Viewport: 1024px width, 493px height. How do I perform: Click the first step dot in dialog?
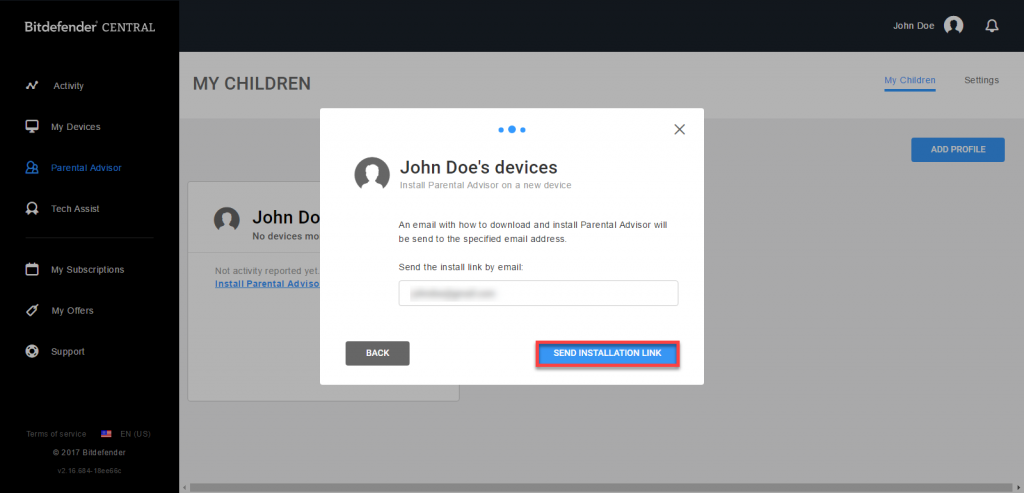coord(501,130)
